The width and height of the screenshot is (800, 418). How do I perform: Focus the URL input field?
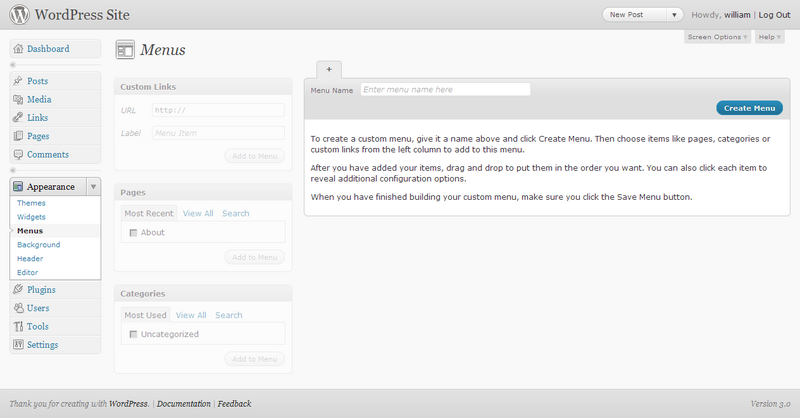coord(218,110)
